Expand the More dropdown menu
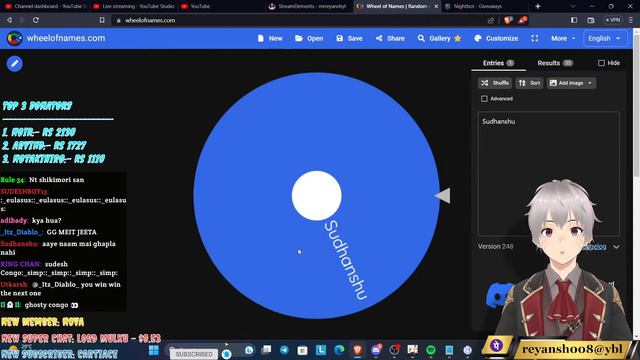This screenshot has width=640, height=360. click(563, 38)
